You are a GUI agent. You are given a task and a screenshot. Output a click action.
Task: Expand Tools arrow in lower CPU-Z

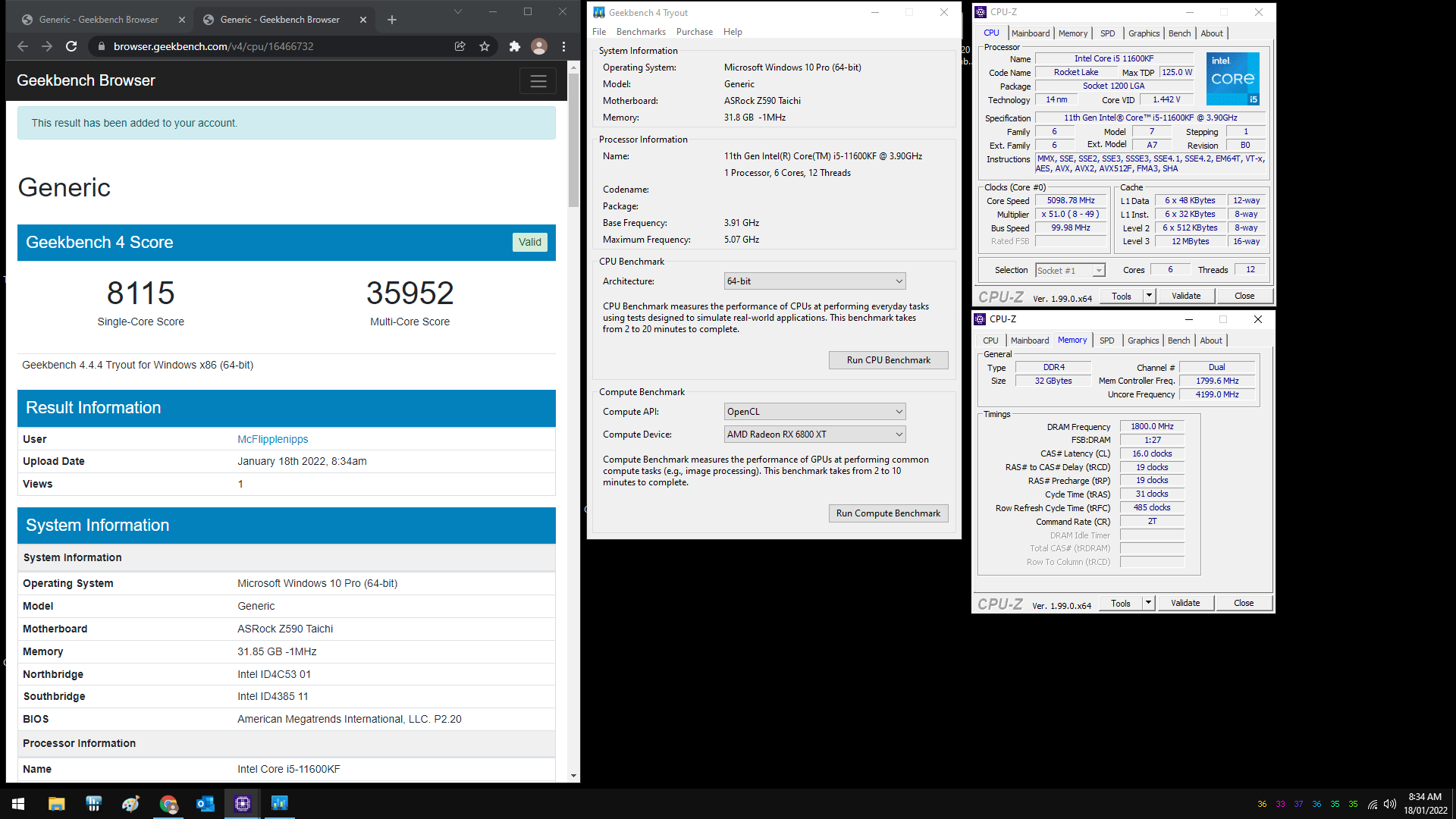coord(1148,603)
